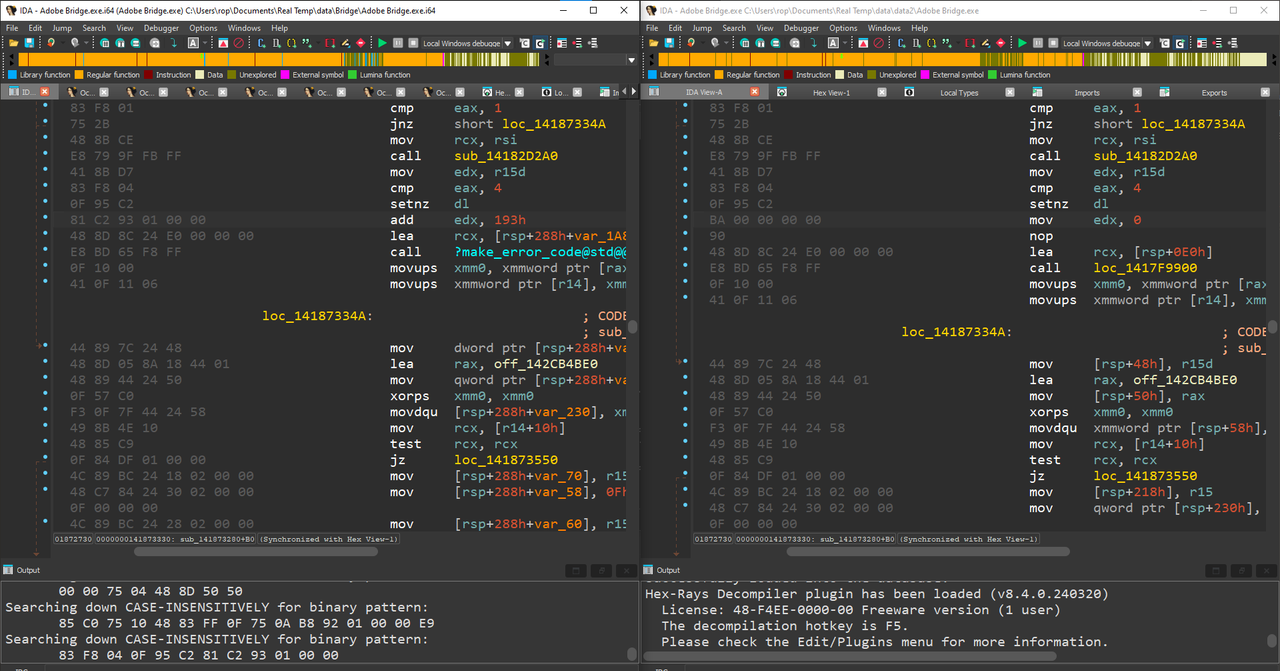Open Windows menu in right IDA window
The width and height of the screenshot is (1280, 671).
point(884,28)
